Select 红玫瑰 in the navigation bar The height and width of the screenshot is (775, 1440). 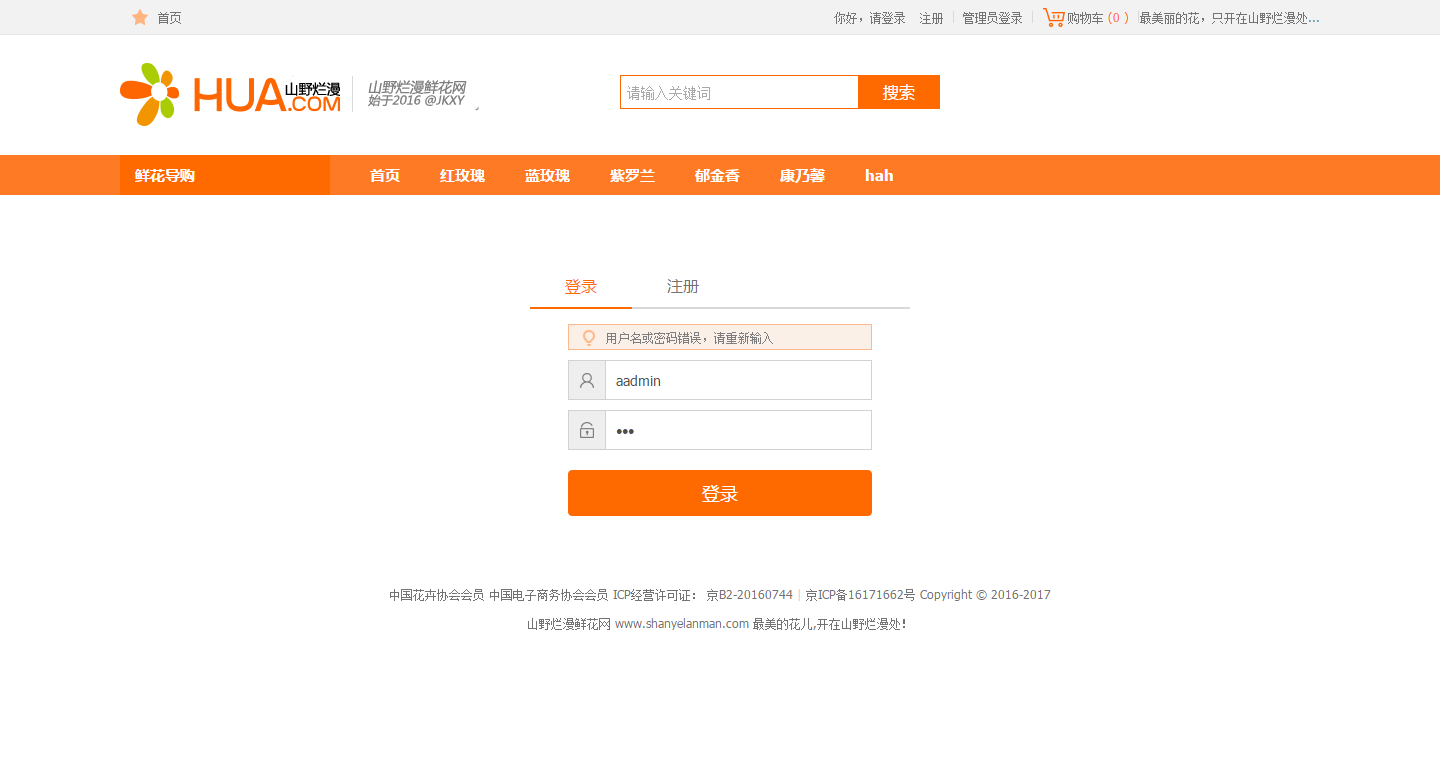coord(462,175)
